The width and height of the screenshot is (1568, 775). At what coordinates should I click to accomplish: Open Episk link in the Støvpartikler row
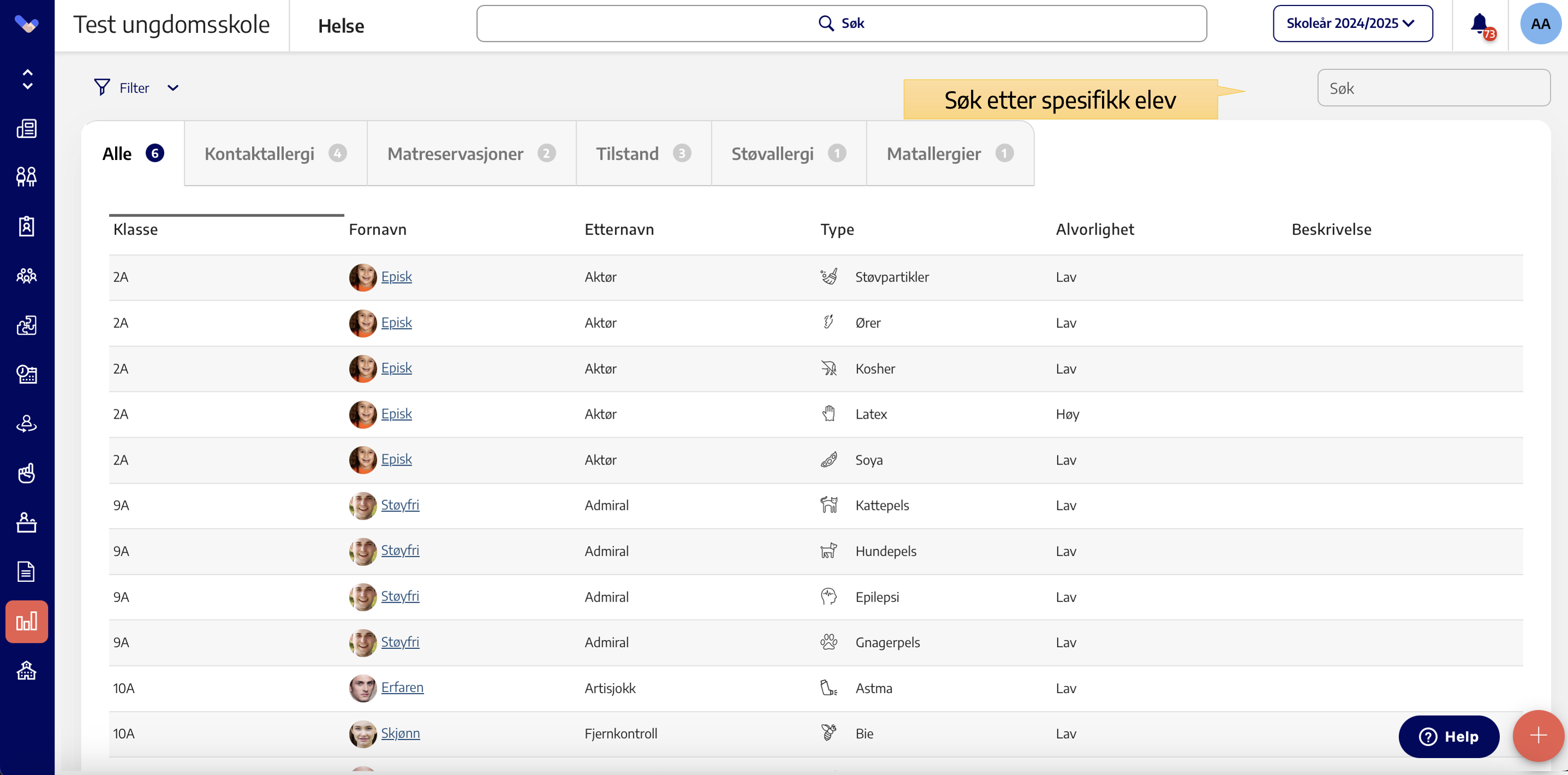tap(396, 276)
